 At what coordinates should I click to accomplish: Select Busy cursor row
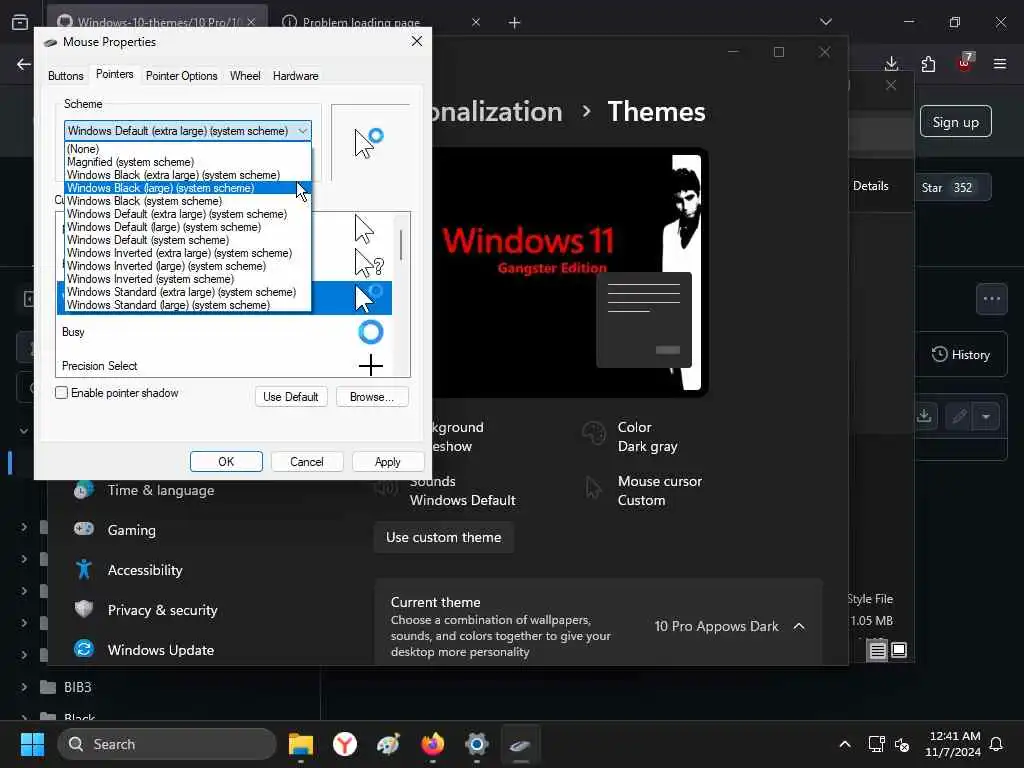[224, 332]
